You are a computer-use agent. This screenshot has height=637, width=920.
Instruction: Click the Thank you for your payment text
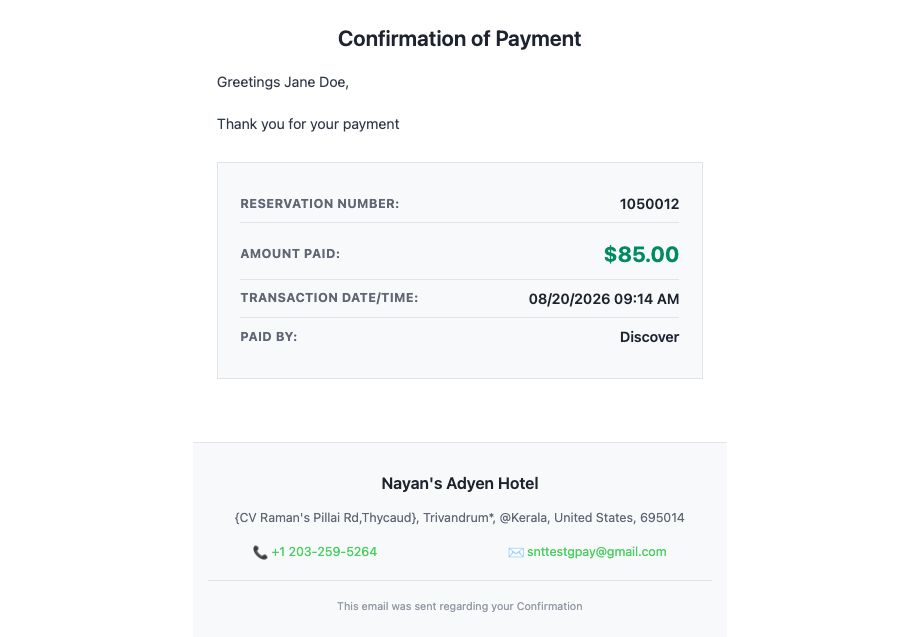308,124
